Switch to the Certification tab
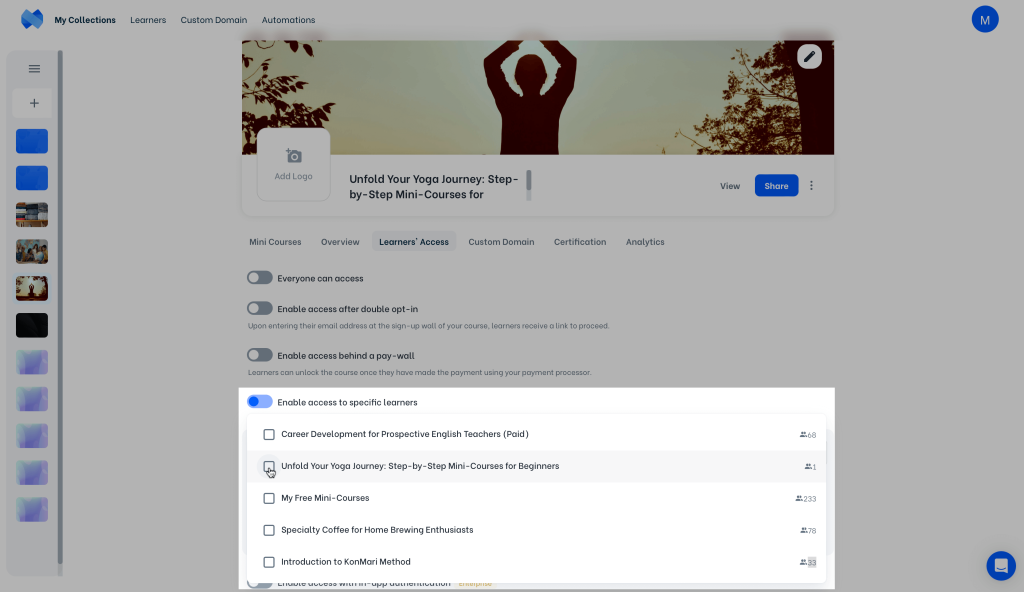1024x592 pixels. pyautogui.click(x=580, y=242)
